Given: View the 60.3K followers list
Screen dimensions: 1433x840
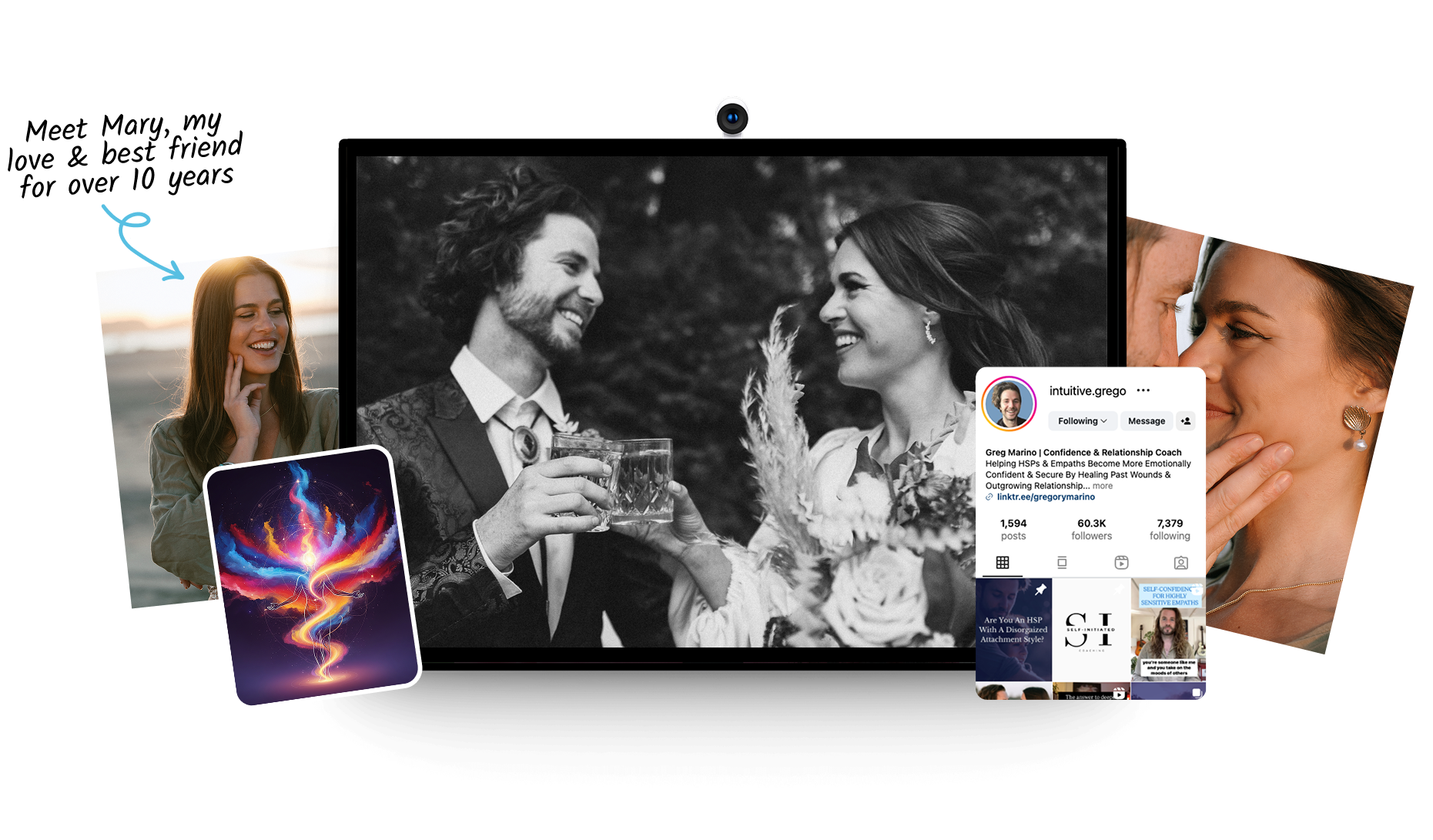Looking at the screenshot, I should click(x=1091, y=529).
